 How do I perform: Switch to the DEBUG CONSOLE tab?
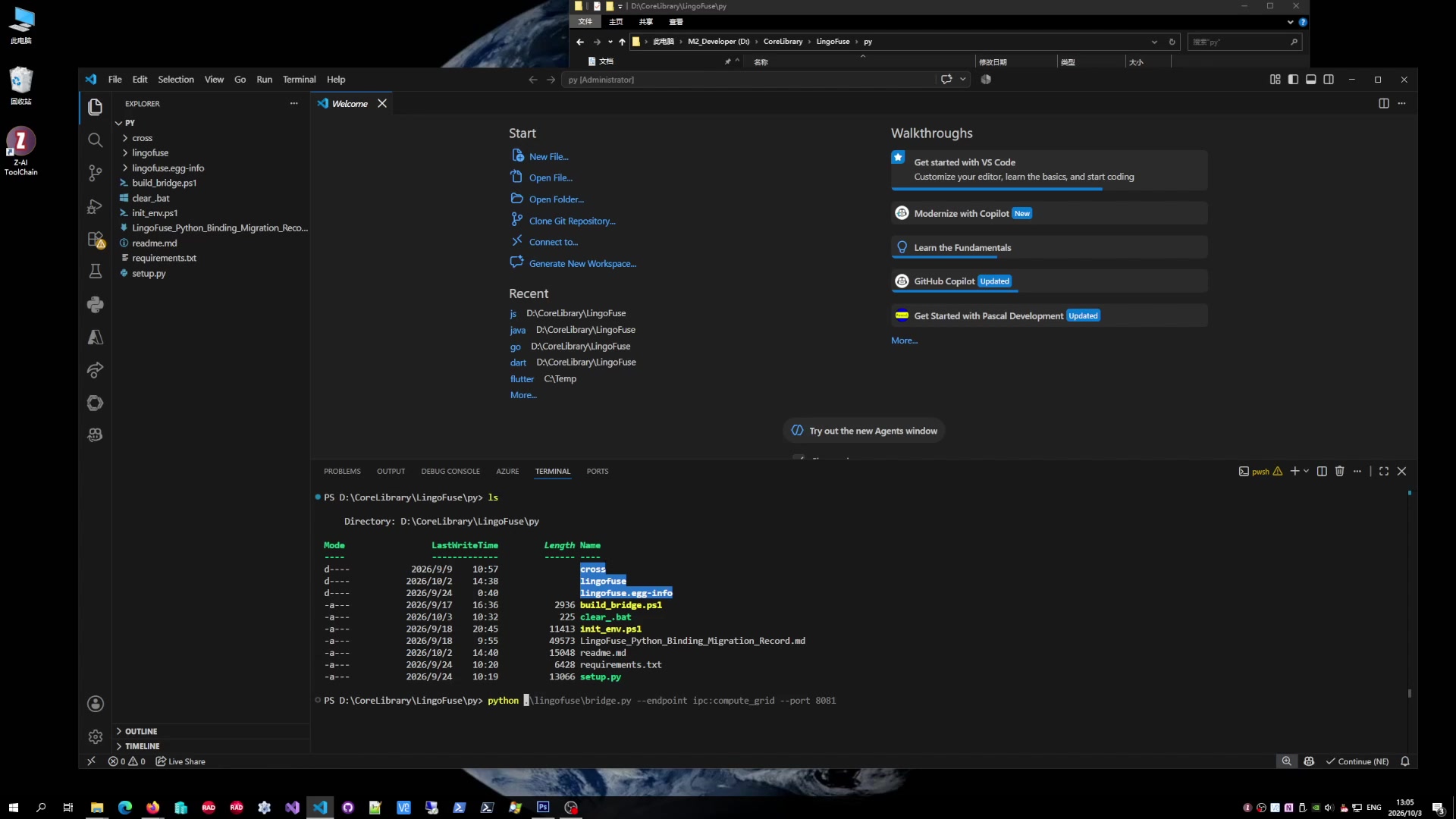pos(450,472)
